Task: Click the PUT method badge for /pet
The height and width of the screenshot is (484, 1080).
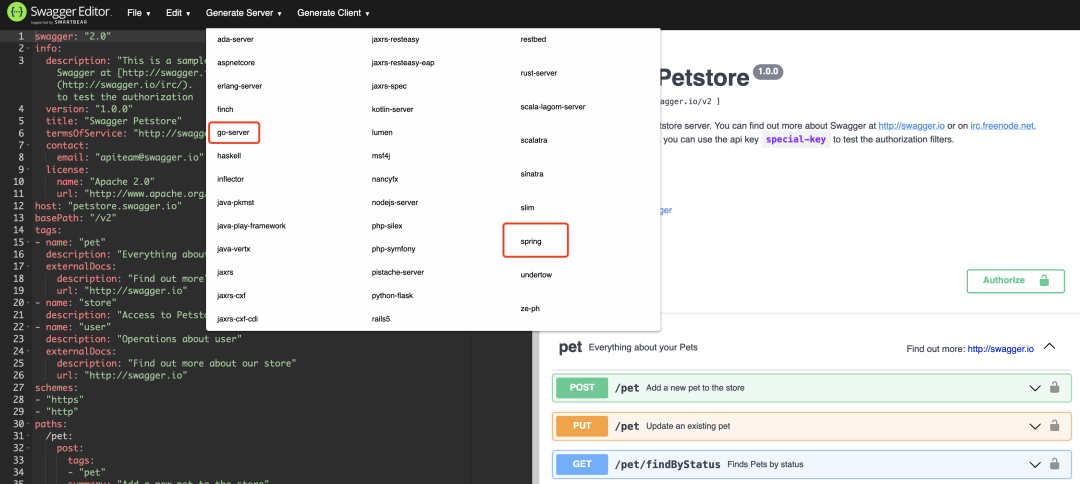Action: point(582,426)
